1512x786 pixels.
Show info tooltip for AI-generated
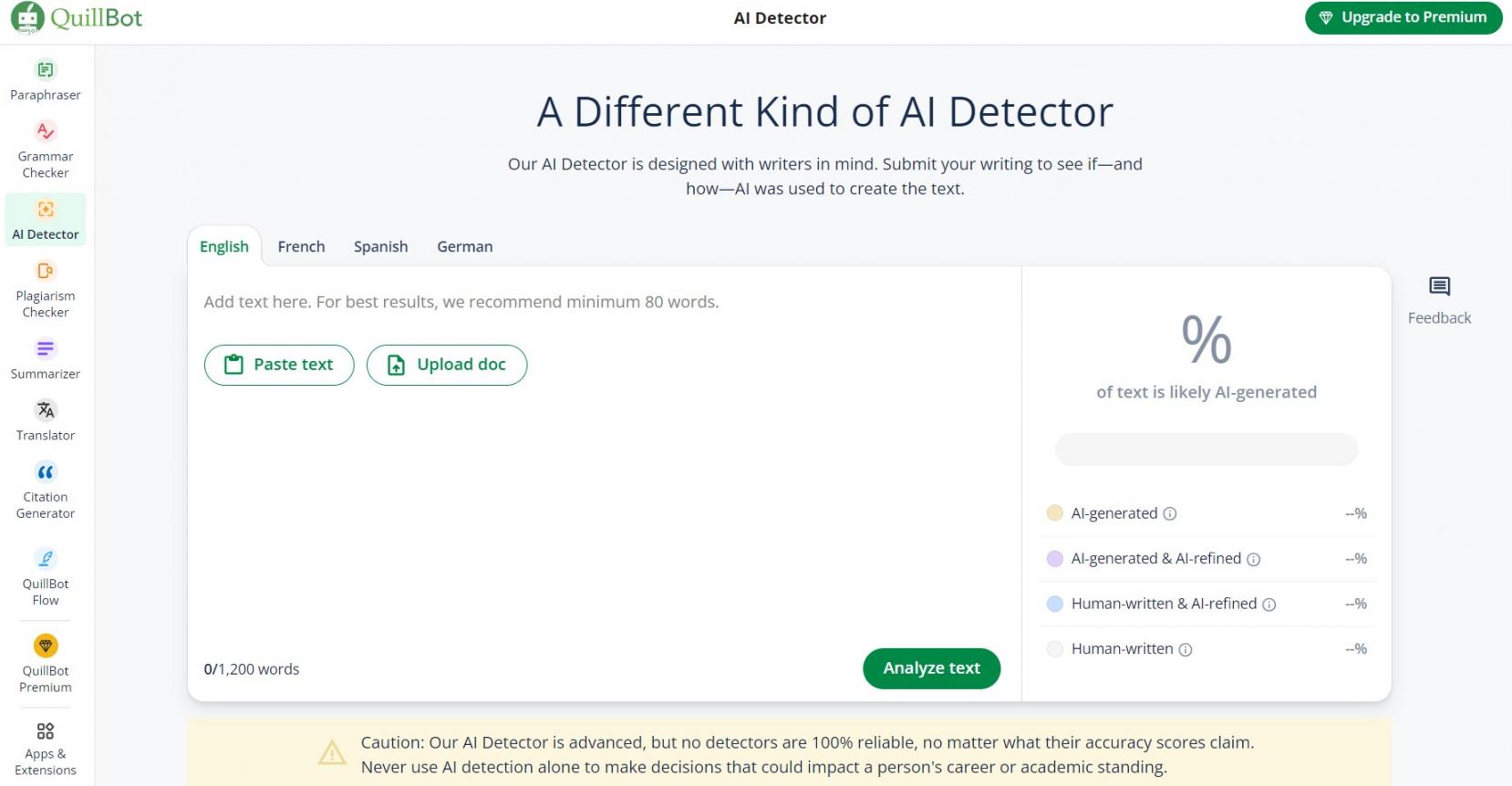[x=1170, y=514]
